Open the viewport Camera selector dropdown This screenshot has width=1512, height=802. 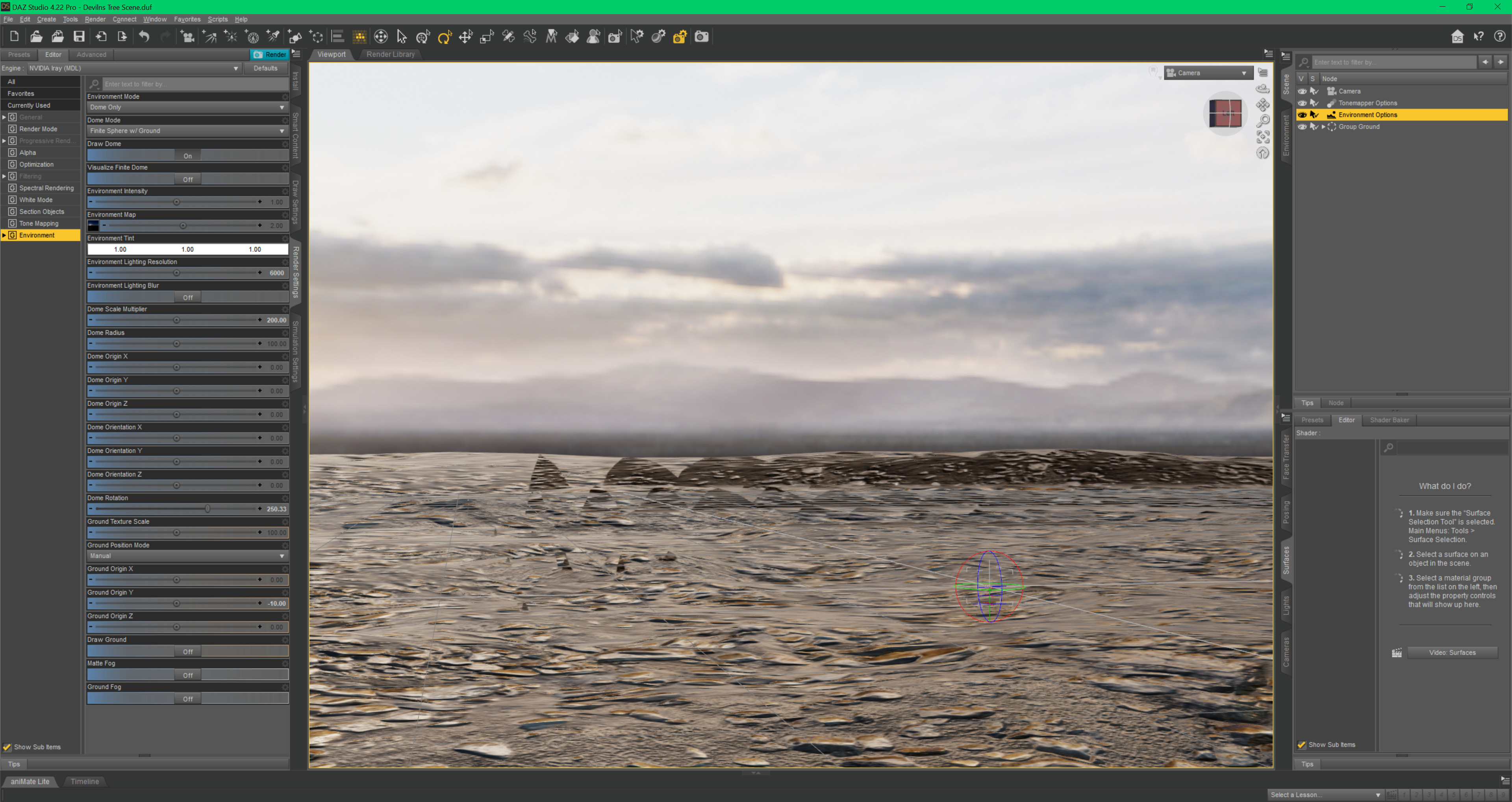1208,73
